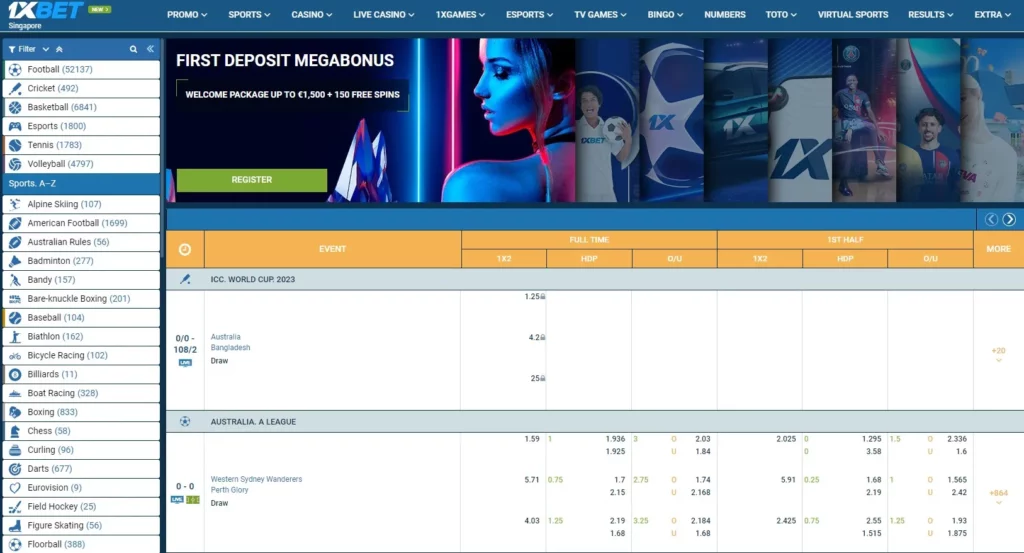This screenshot has width=1024, height=553.
Task: Open sidebar search magnifier icon
Action: (x=133, y=49)
